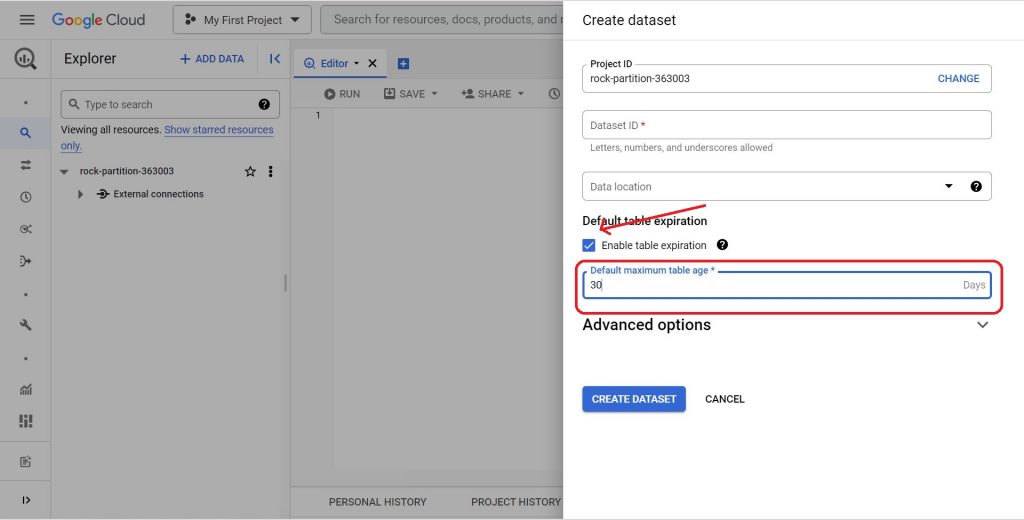Click CHANGE next to Project ID
Screen dimensions: 1024x520
click(958, 78)
